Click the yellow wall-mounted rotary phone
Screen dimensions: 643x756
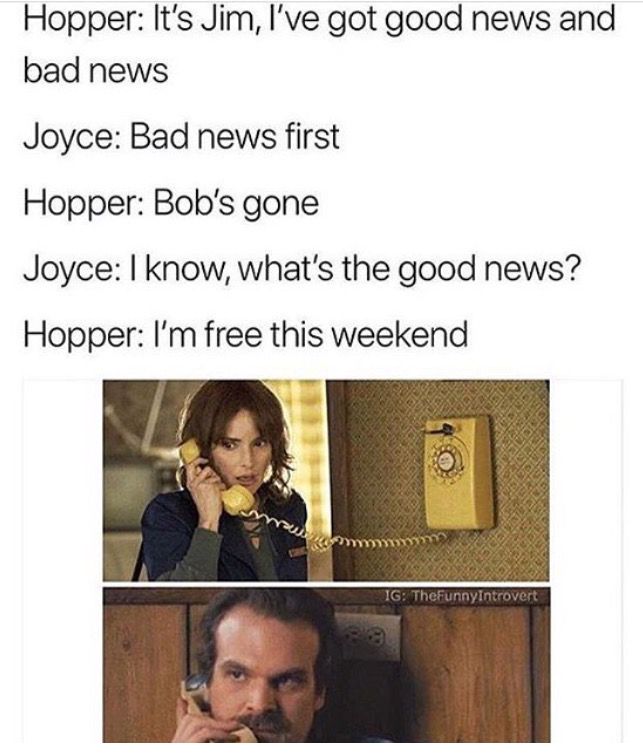pyautogui.click(x=458, y=472)
